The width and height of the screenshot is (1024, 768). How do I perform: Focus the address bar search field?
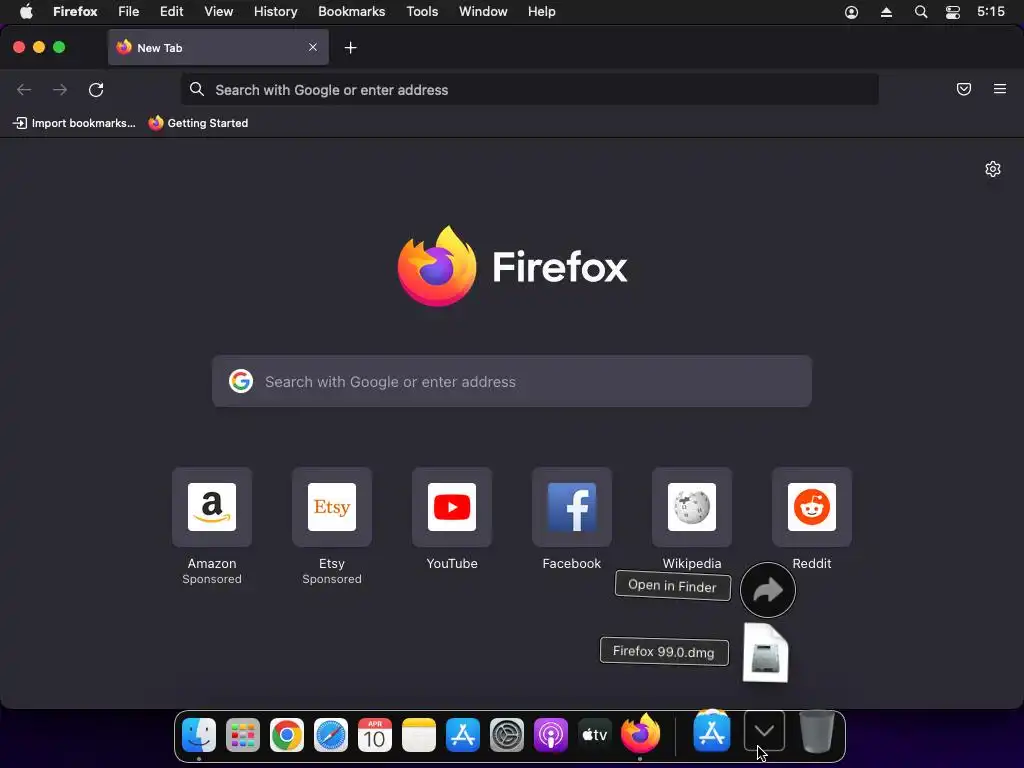[x=530, y=89]
